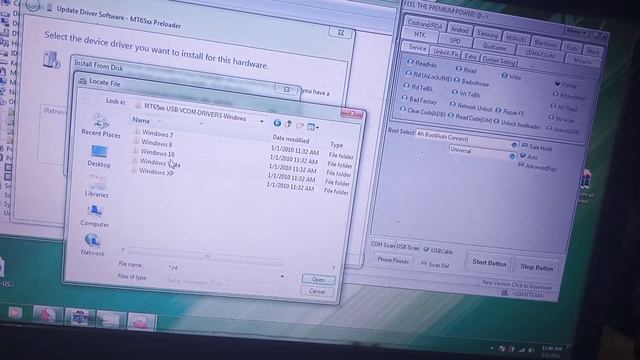Click the clock in the system tray
The height and width of the screenshot is (360, 640).
point(551,351)
